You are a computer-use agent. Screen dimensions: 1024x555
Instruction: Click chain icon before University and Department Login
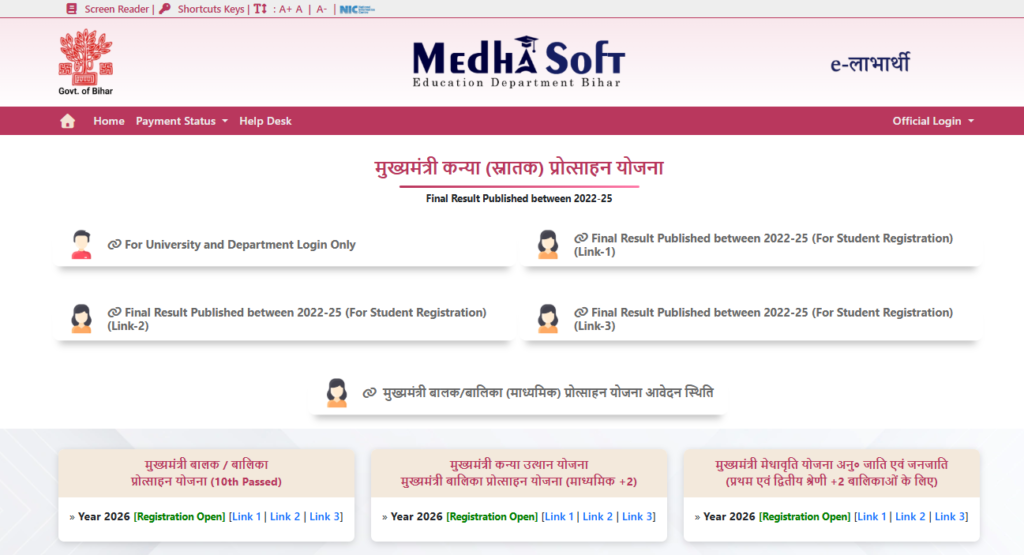(x=114, y=244)
